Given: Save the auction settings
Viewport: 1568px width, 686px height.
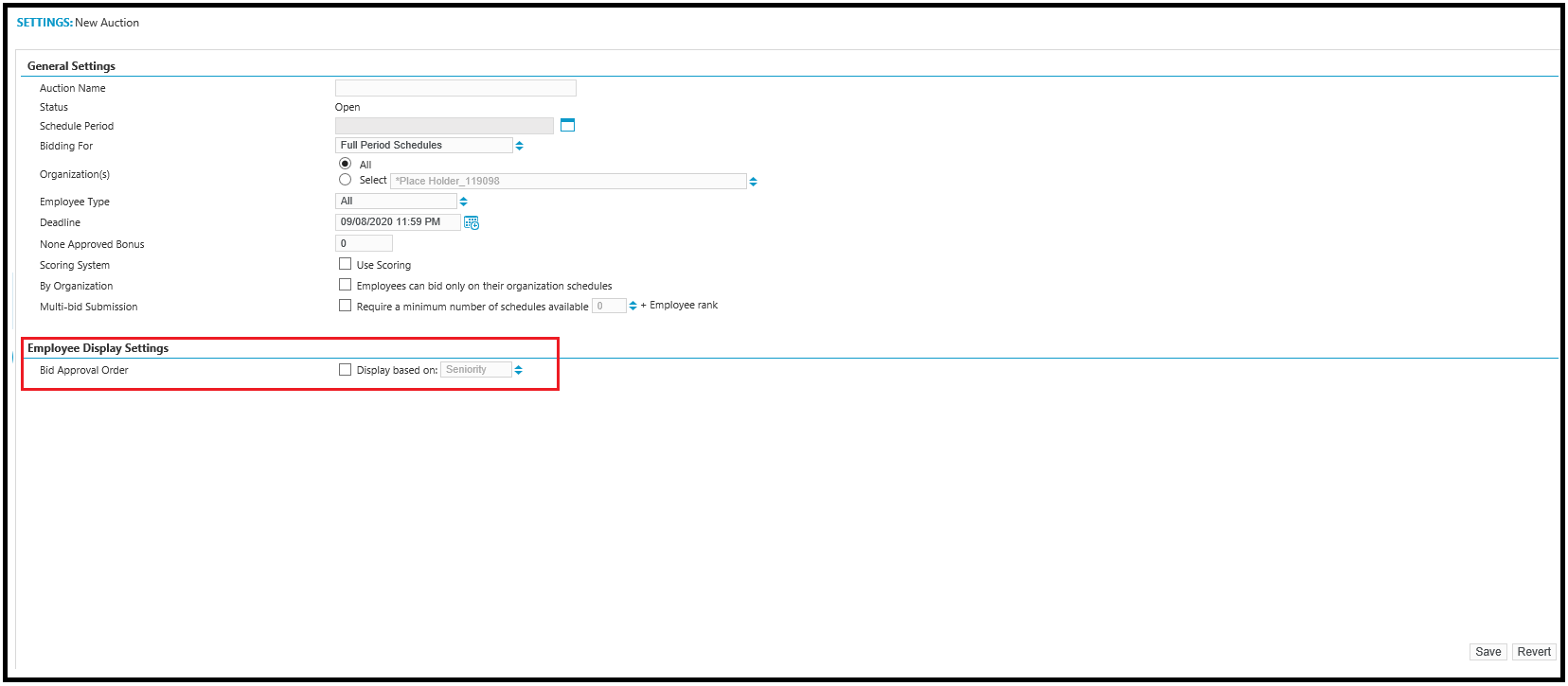Looking at the screenshot, I should [x=1488, y=652].
